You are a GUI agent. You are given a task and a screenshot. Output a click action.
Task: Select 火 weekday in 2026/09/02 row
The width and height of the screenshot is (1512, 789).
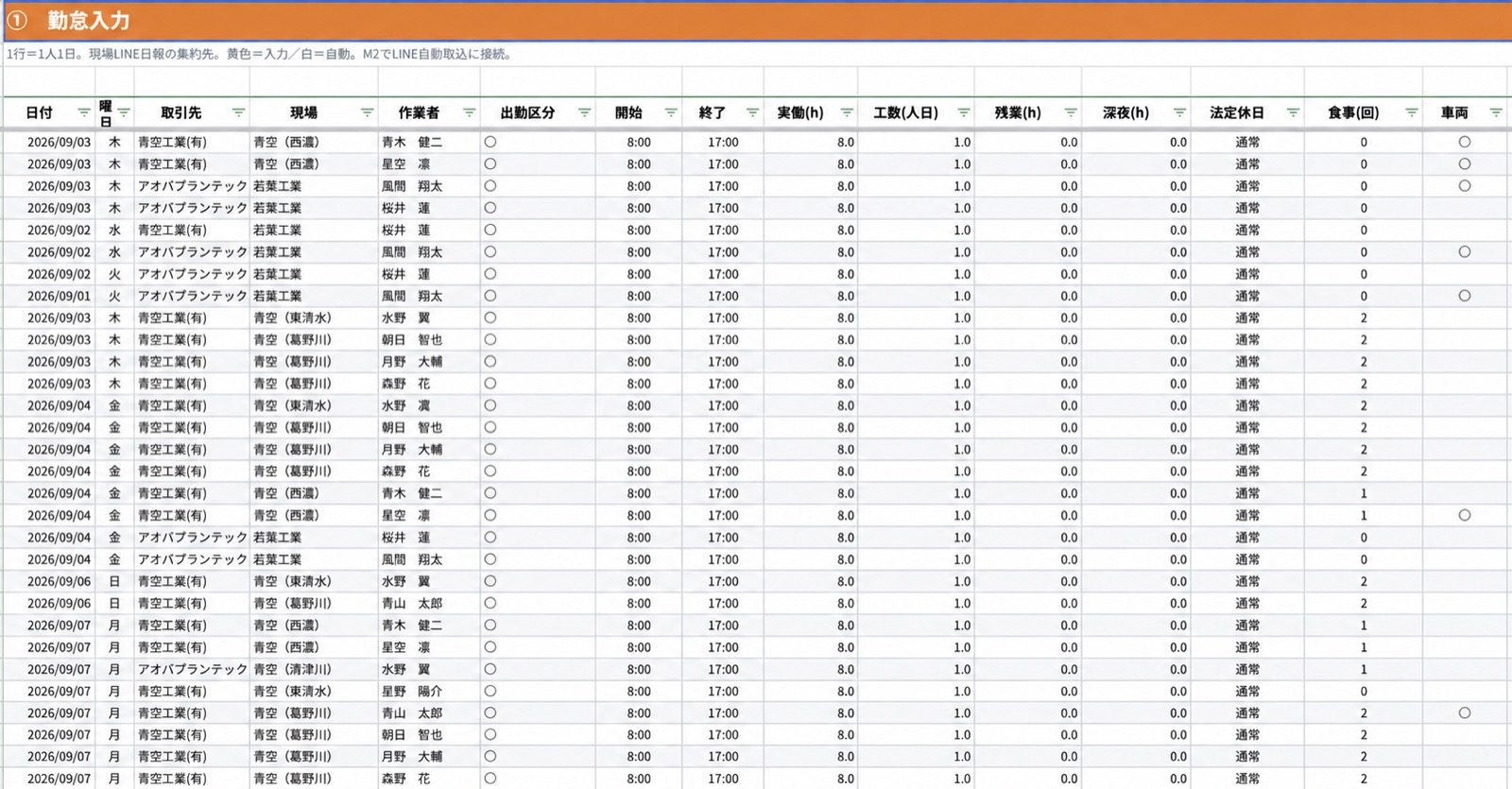coord(114,274)
